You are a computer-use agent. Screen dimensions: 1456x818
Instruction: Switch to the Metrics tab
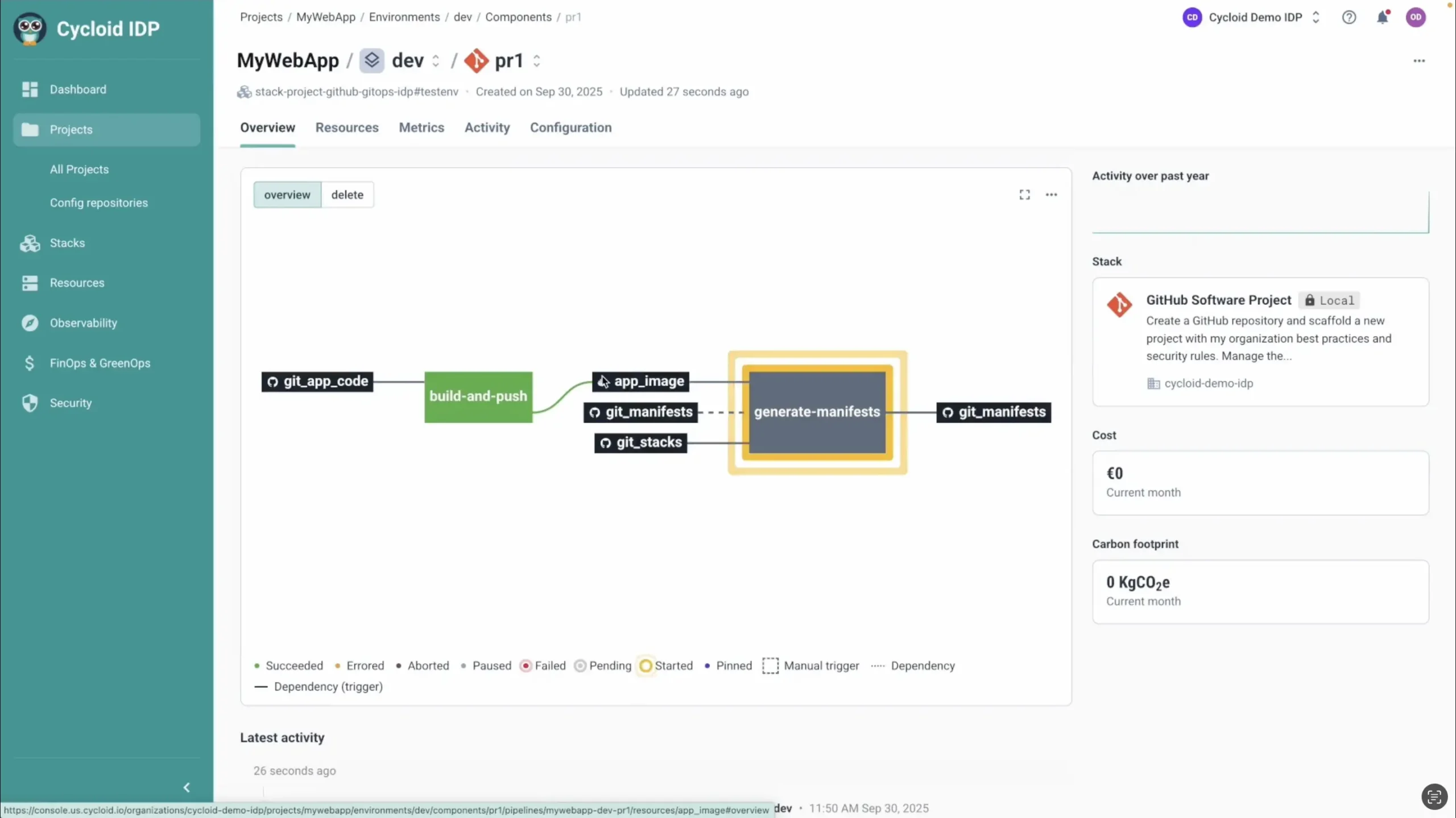[421, 127]
